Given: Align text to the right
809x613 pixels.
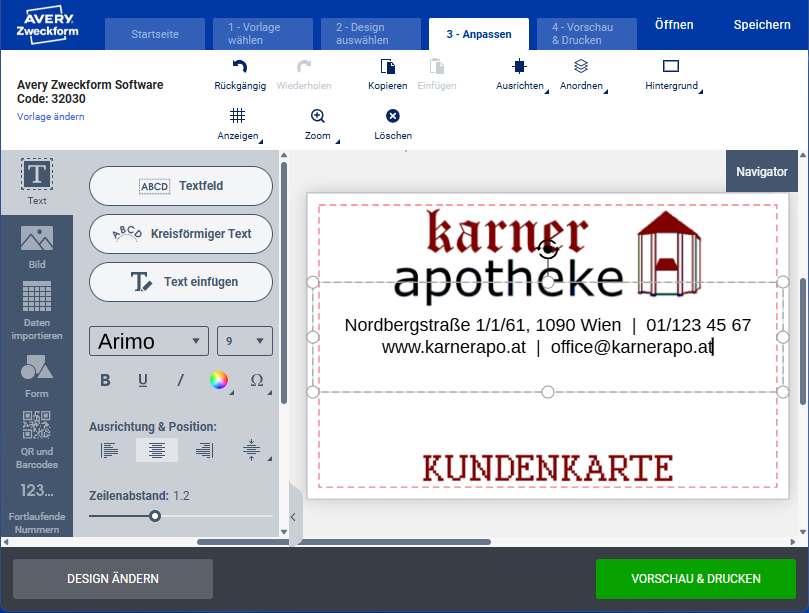Looking at the screenshot, I should pyautogui.click(x=204, y=450).
